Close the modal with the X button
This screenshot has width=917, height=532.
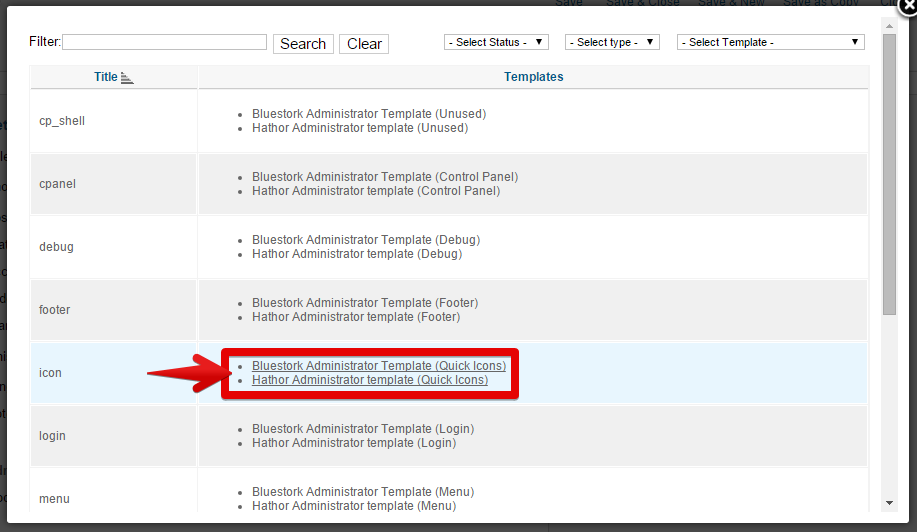(x=907, y=6)
